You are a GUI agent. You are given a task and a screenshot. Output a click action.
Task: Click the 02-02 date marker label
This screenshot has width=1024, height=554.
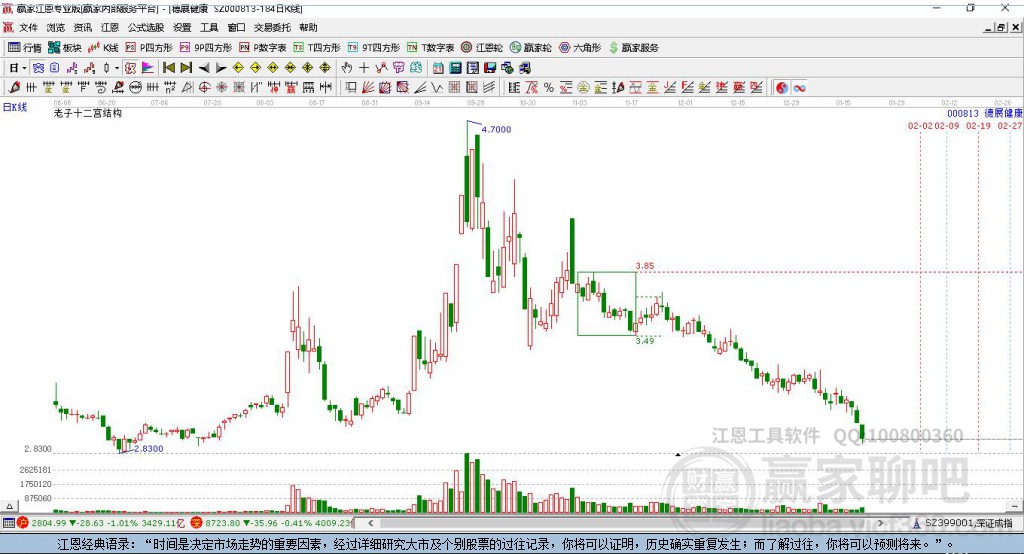[x=920, y=125]
